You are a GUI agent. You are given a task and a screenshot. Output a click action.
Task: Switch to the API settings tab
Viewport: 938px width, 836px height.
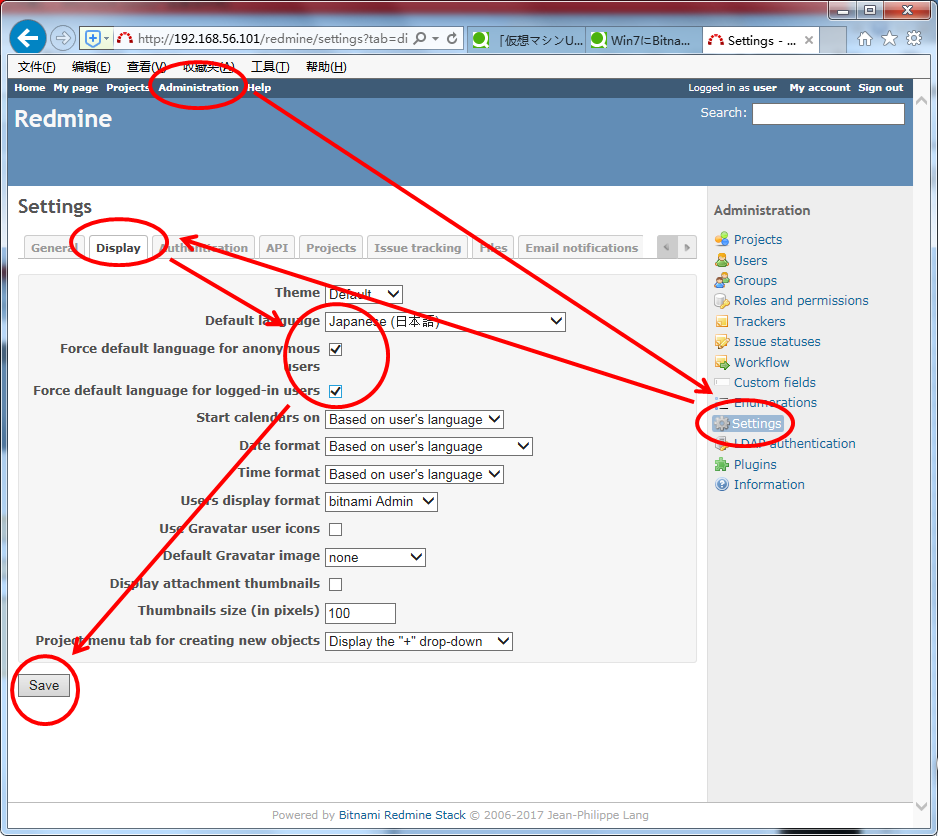pos(277,247)
